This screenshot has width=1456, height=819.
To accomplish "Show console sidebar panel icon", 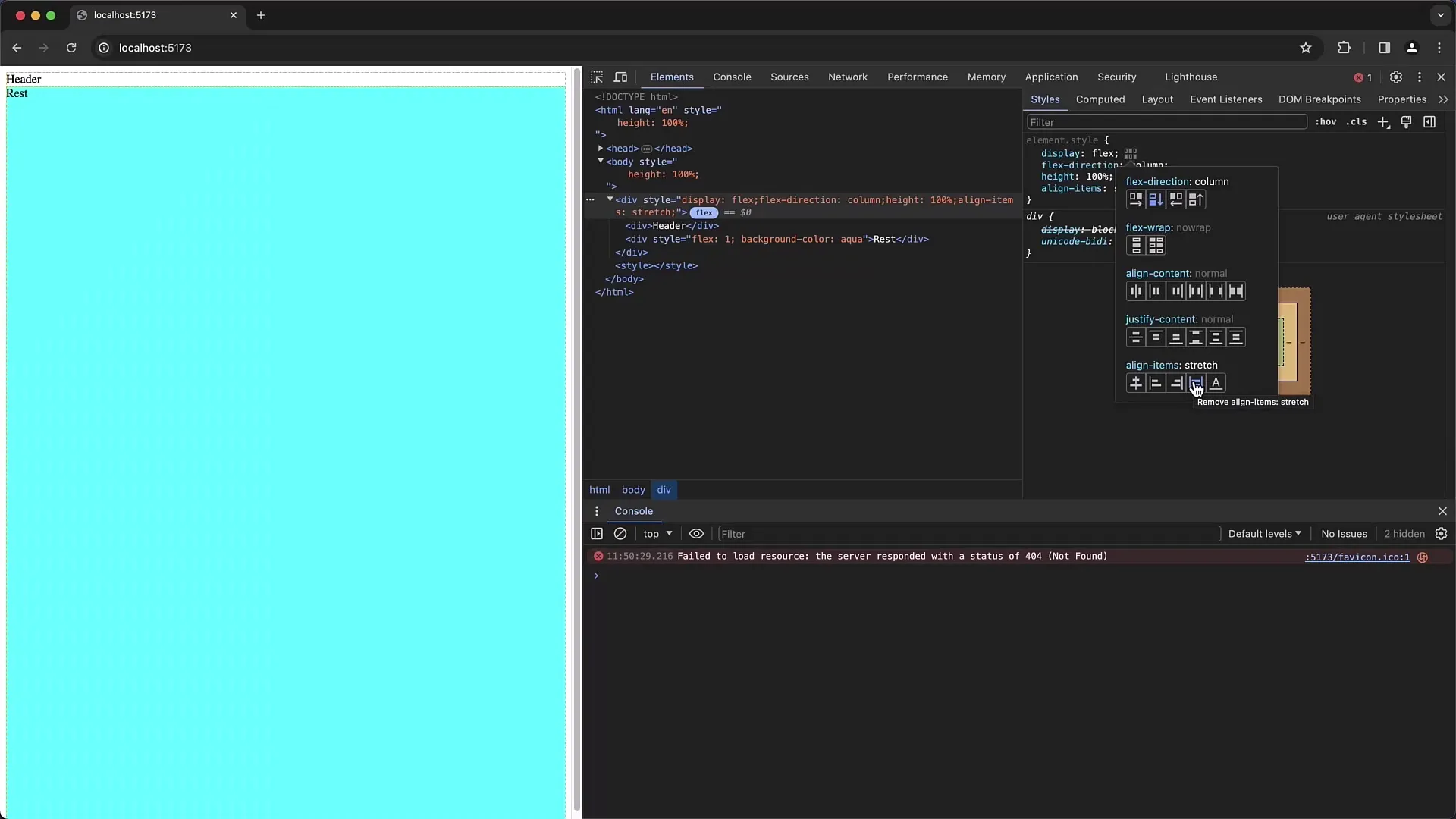I will point(597,534).
